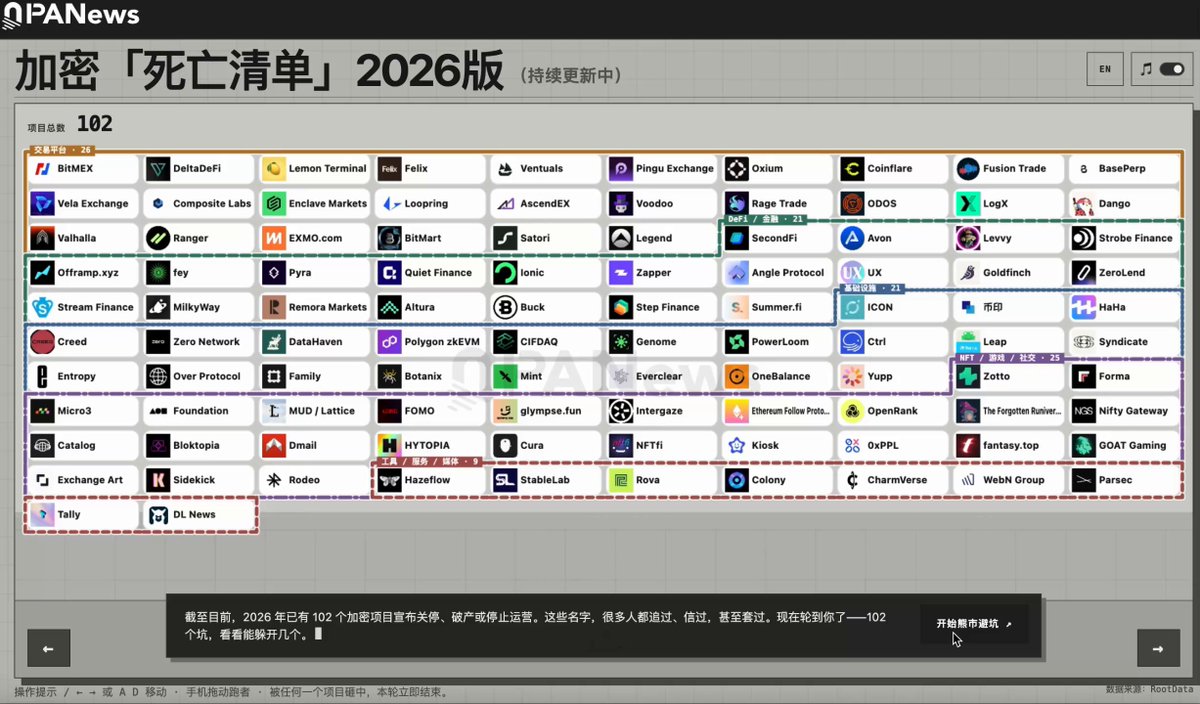Image resolution: width=1200 pixels, height=704 pixels.
Task: Click the PANews logo in header
Action: coord(70,15)
